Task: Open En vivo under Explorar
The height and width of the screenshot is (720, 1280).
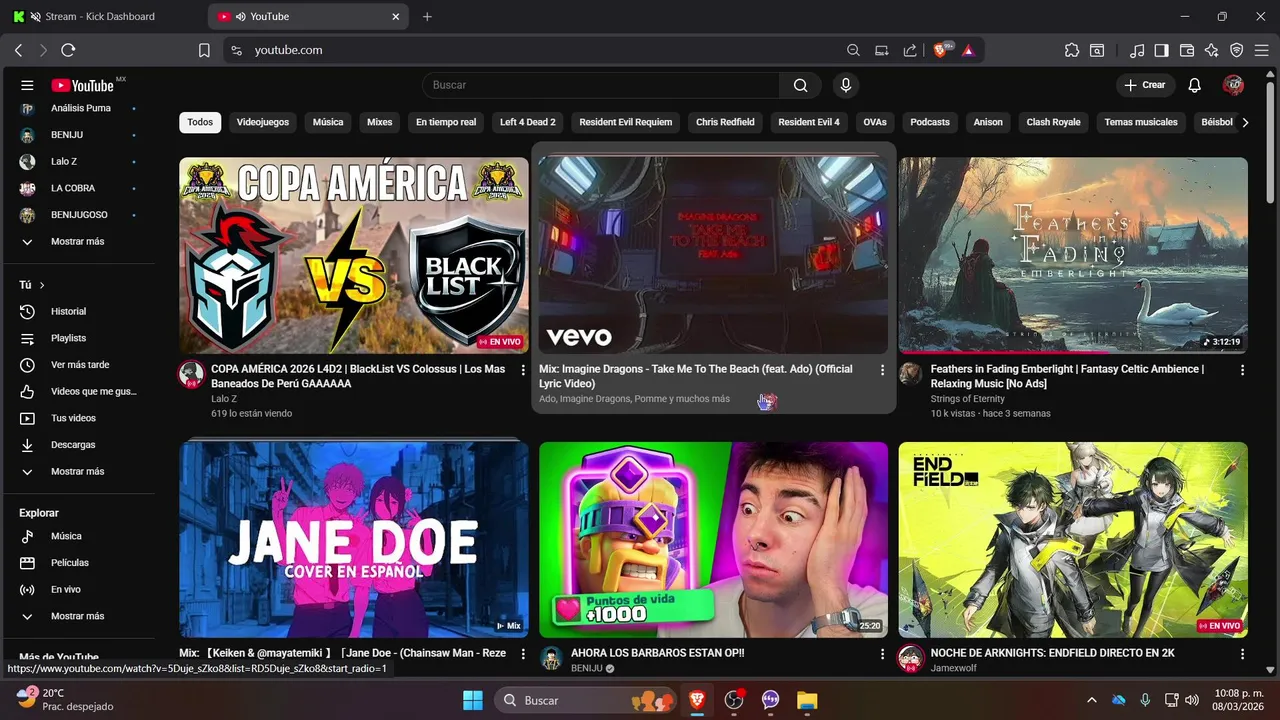Action: [79, 590]
